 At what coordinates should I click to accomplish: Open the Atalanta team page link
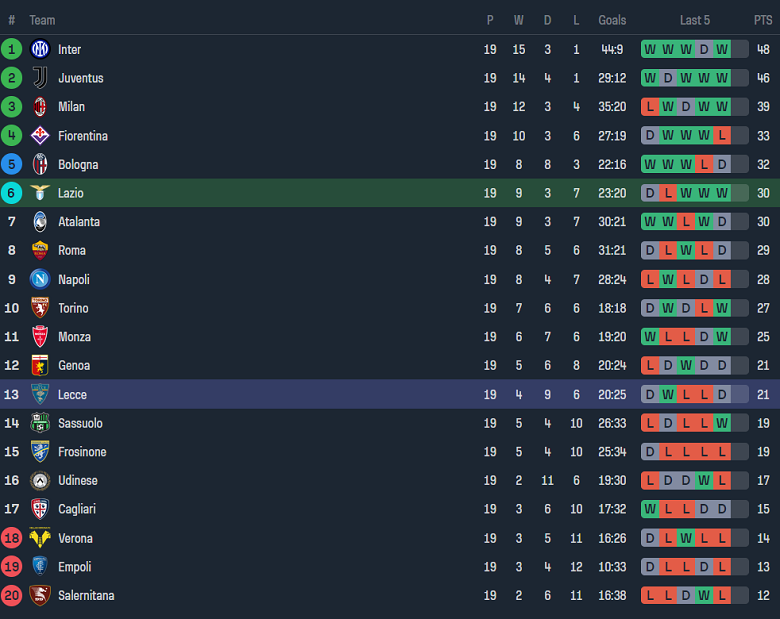point(79,222)
